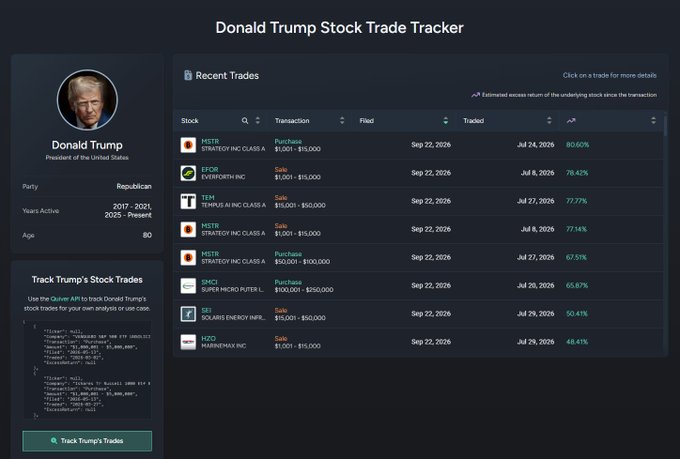Screen dimensions: 680x459
Task: Click the HZO ticker link
Action: tap(208, 339)
